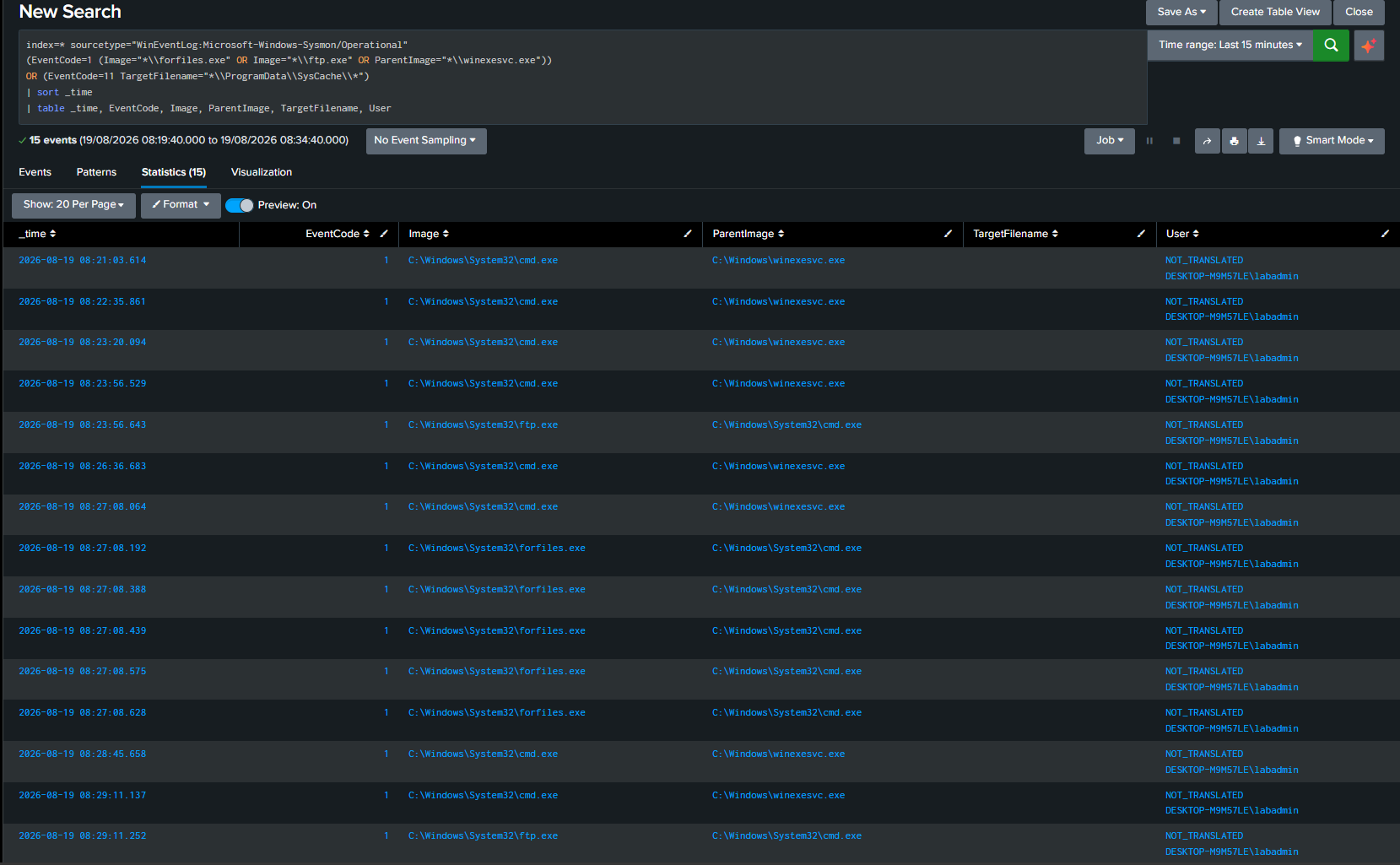Viewport: 1400px width, 865px height.
Task: Select ftp.exe image at 08:29:11.252
Action: coord(483,836)
